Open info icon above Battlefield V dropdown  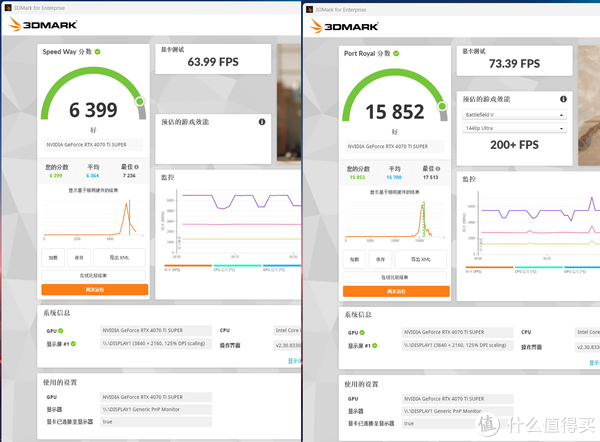click(x=562, y=98)
